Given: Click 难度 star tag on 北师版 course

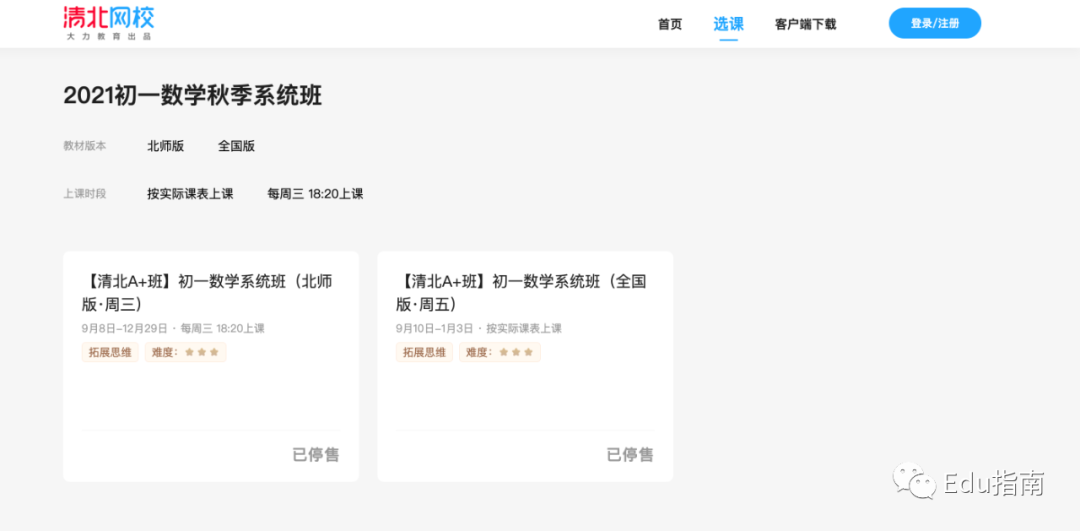Looking at the screenshot, I should (x=185, y=352).
